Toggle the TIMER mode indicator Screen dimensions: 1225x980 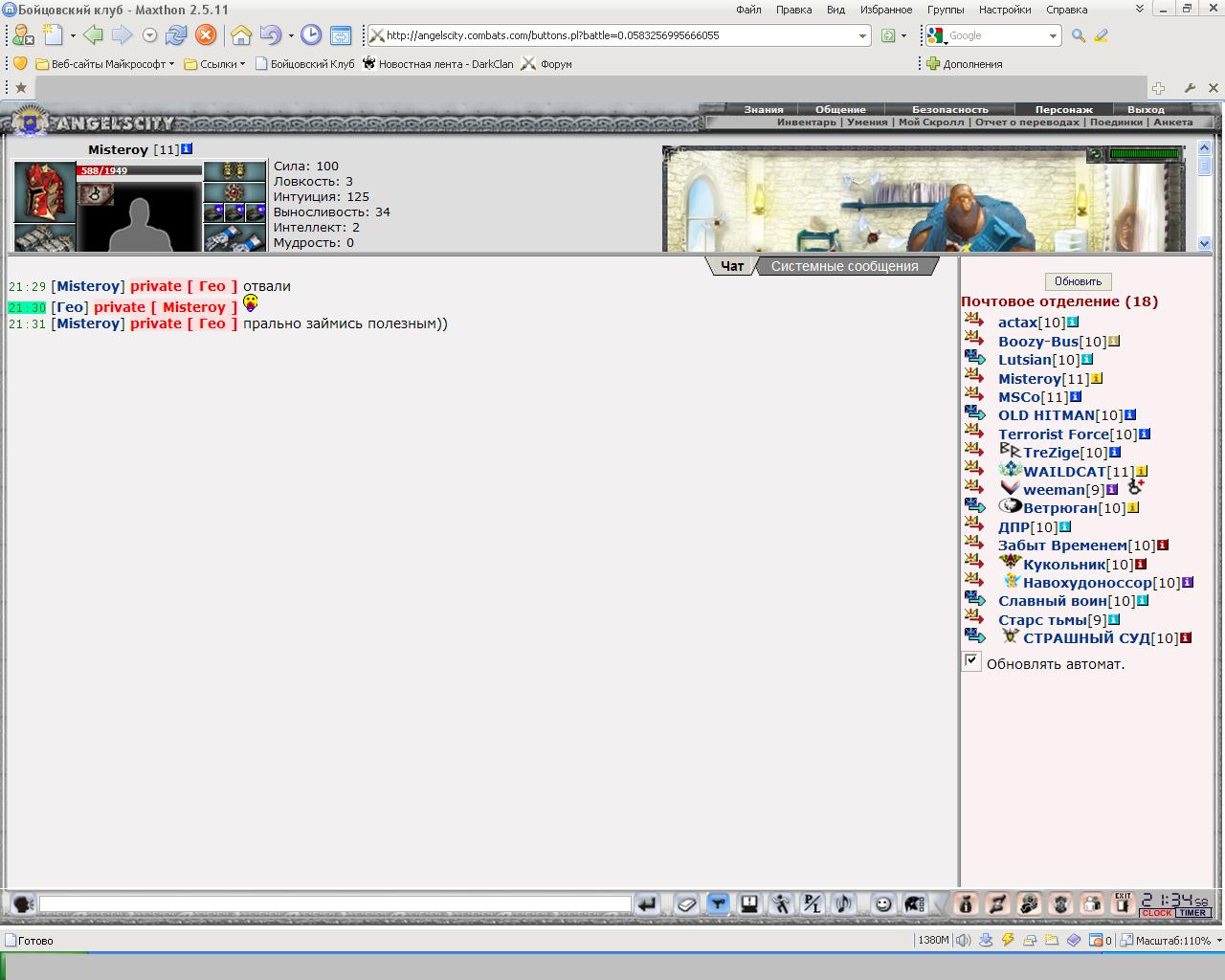(1192, 913)
